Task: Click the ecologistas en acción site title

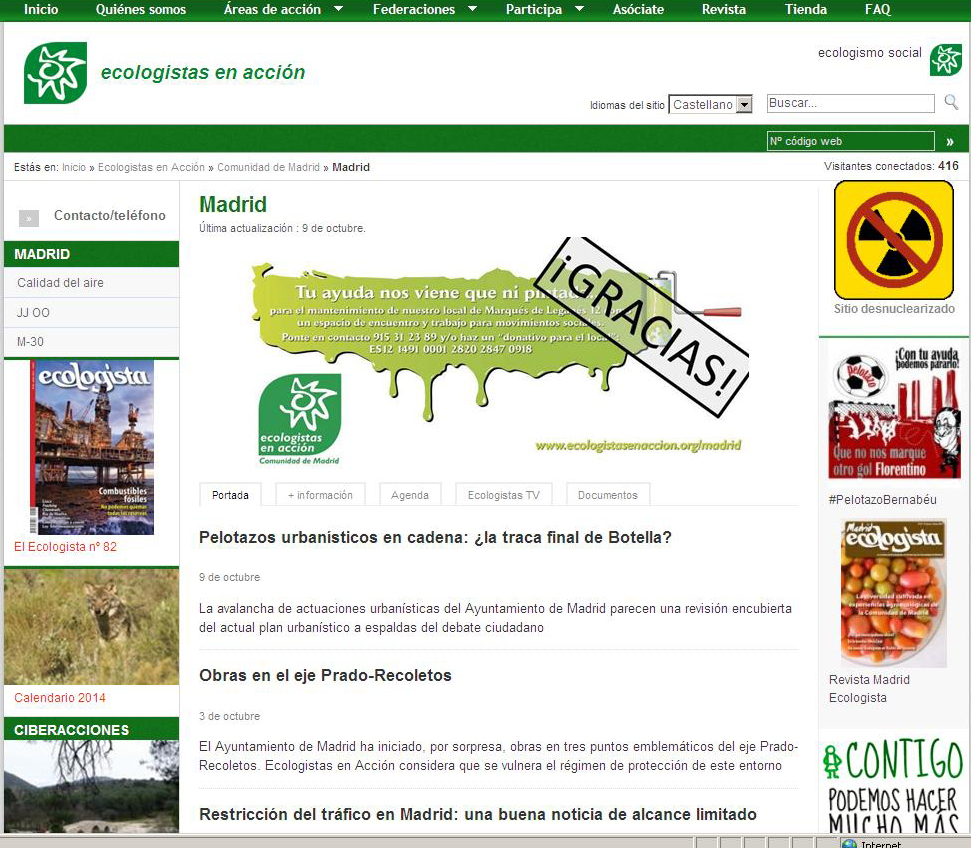Action: 202,72
